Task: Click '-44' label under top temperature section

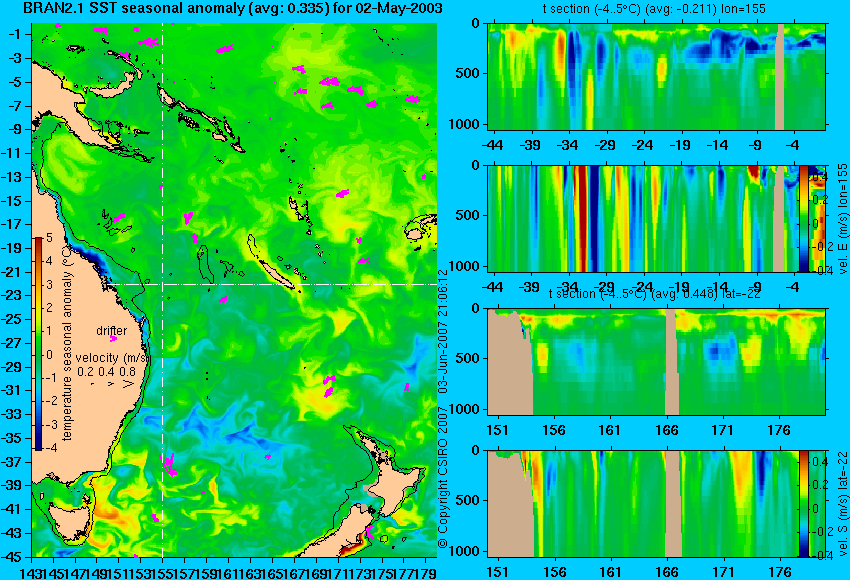Action: click(493, 145)
